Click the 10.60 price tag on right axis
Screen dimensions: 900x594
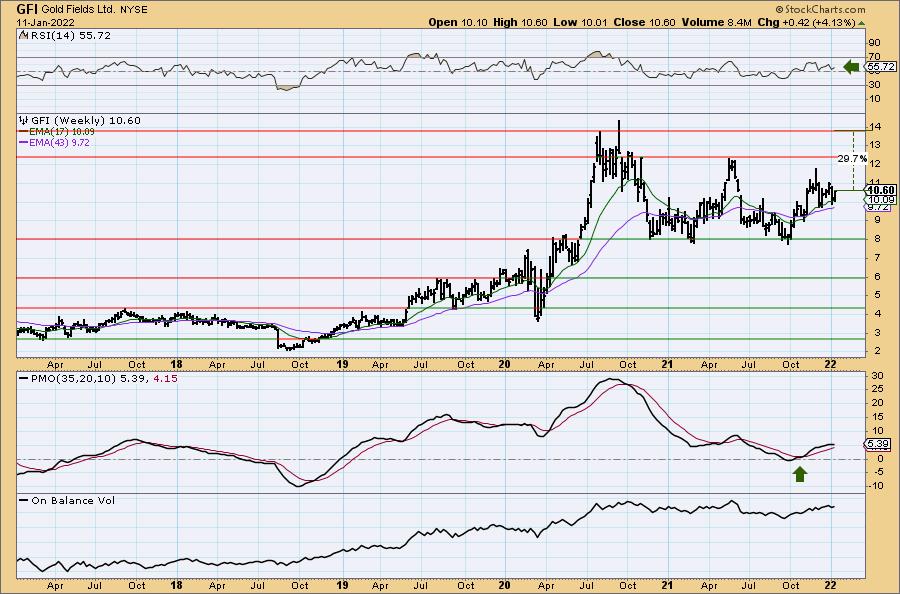pos(881,190)
